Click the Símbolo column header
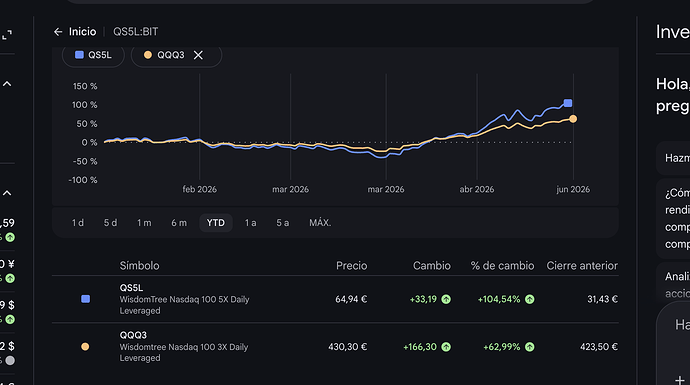 tap(139, 266)
